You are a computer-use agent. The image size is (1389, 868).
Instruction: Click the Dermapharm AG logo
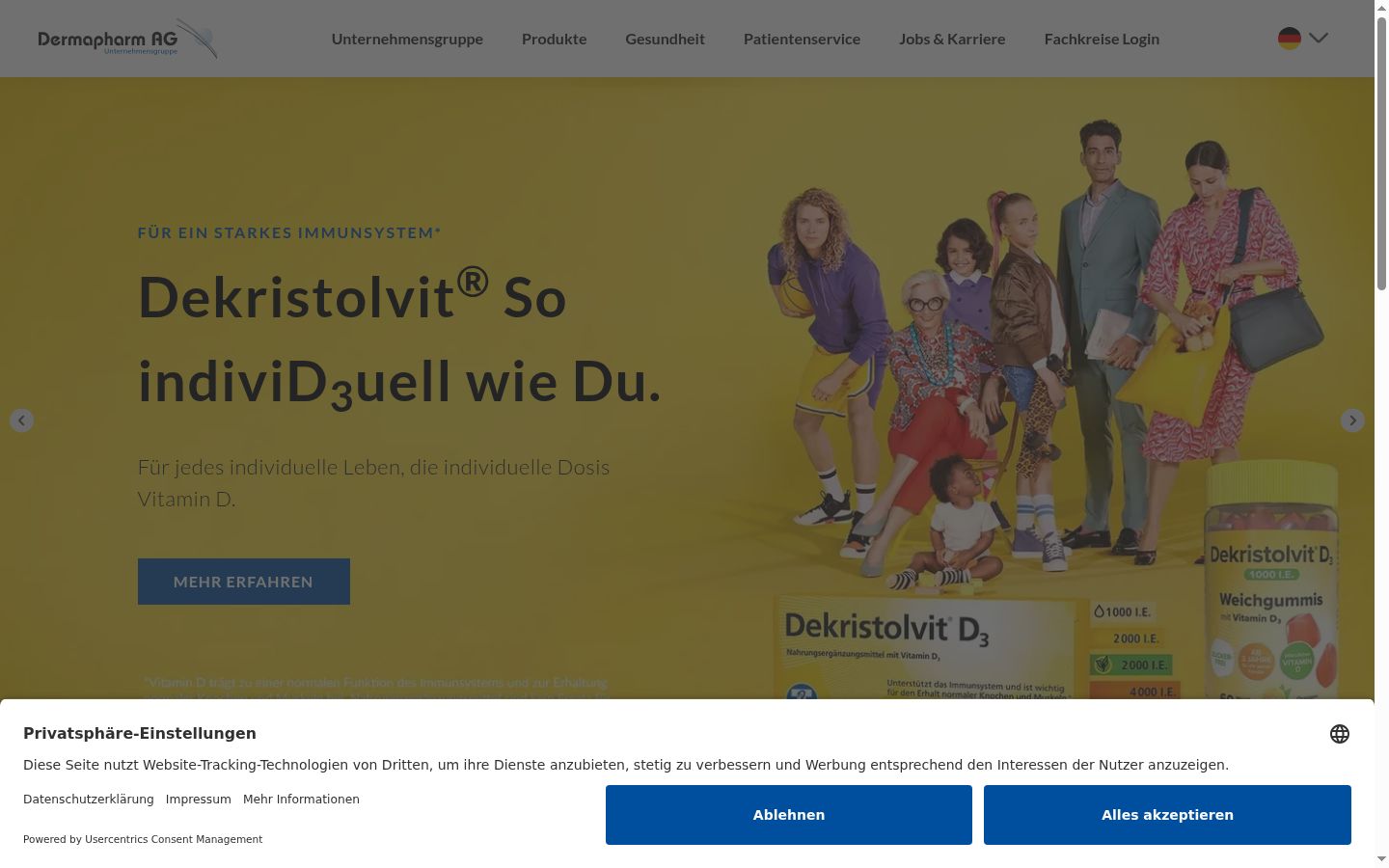[x=127, y=39]
